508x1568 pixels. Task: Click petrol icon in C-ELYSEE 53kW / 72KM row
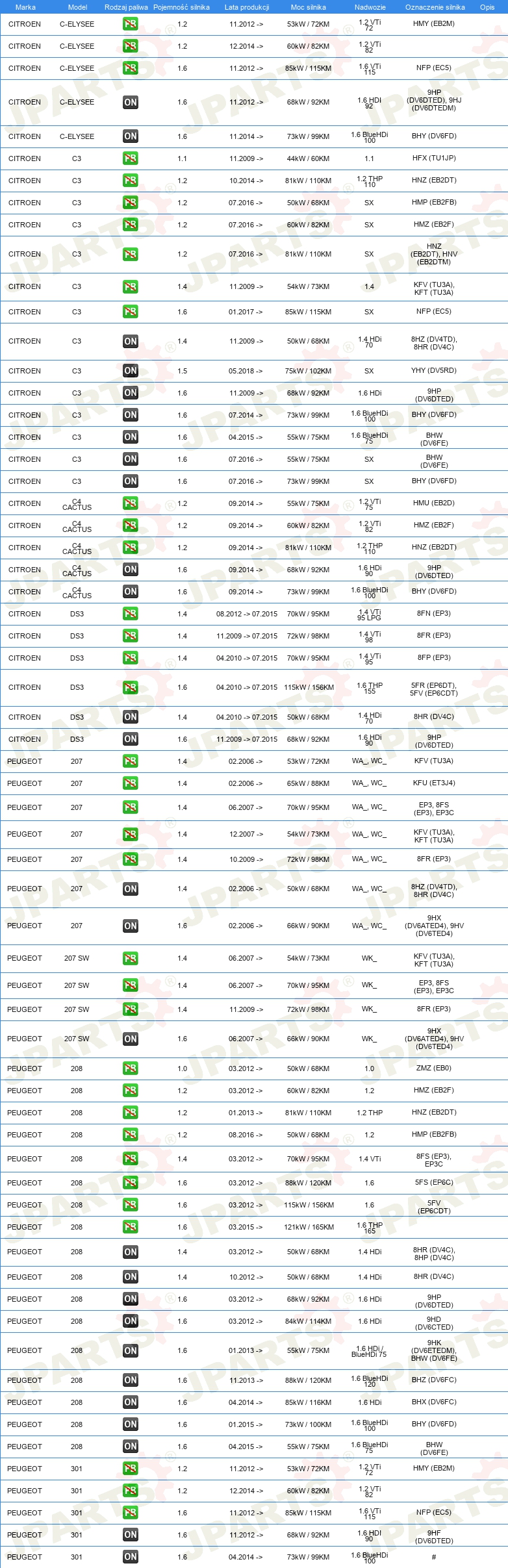tap(131, 24)
